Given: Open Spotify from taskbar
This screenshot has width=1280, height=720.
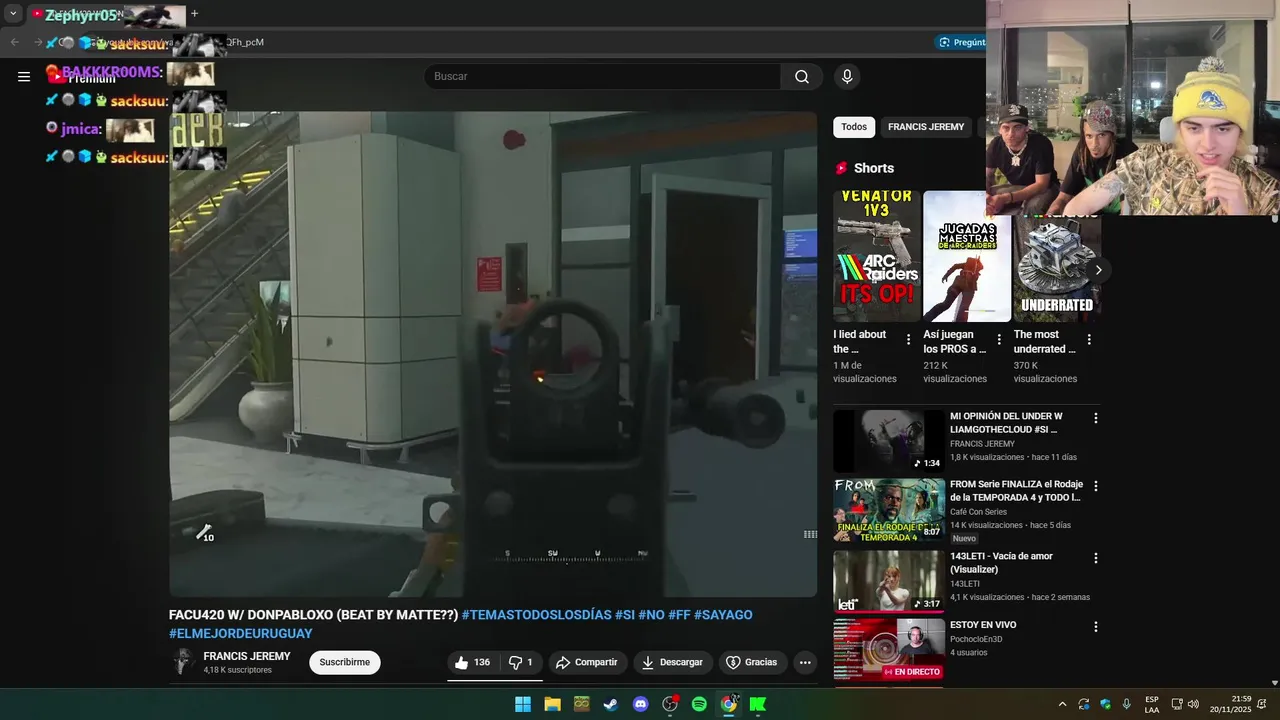Looking at the screenshot, I should click(x=699, y=704).
